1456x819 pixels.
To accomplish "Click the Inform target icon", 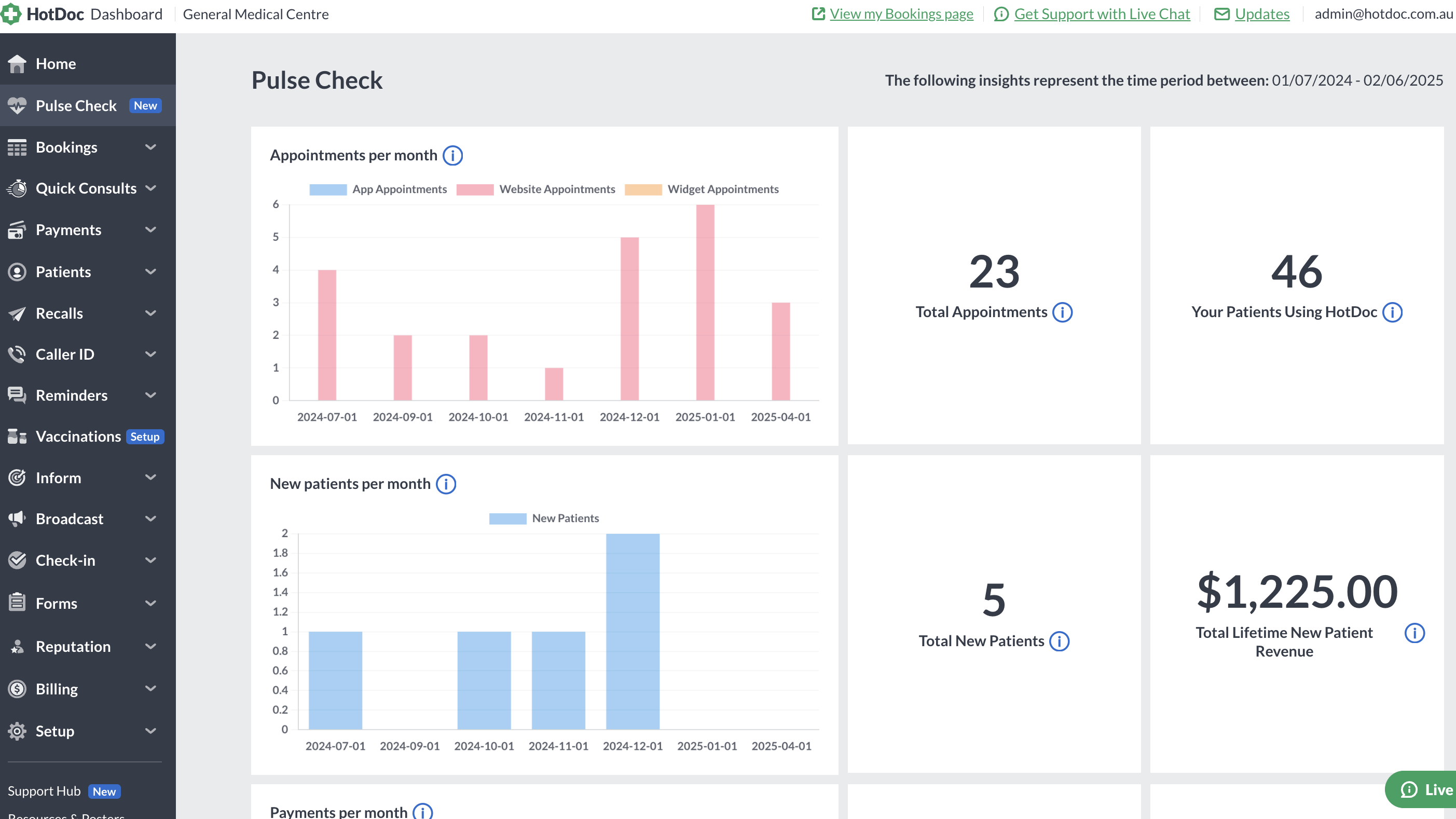I will point(17,477).
